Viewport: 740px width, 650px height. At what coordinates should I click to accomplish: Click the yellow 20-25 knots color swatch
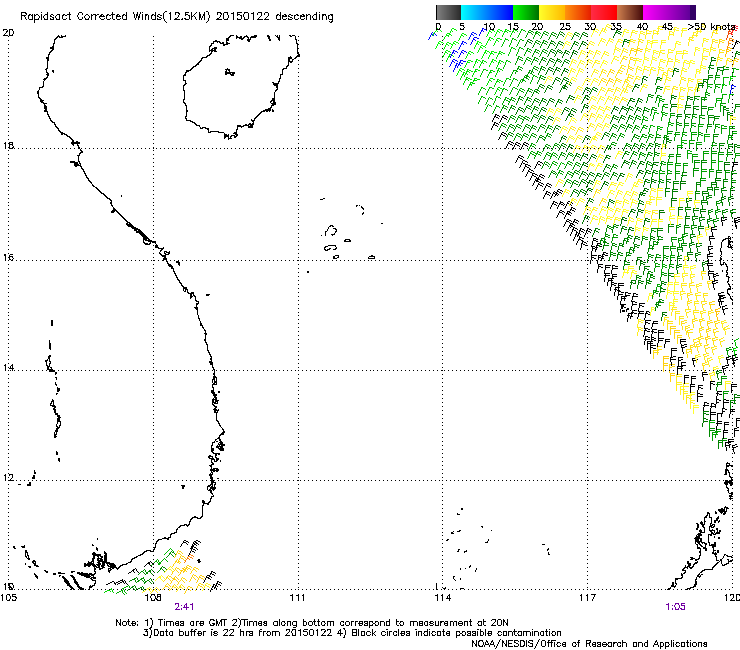[552, 12]
